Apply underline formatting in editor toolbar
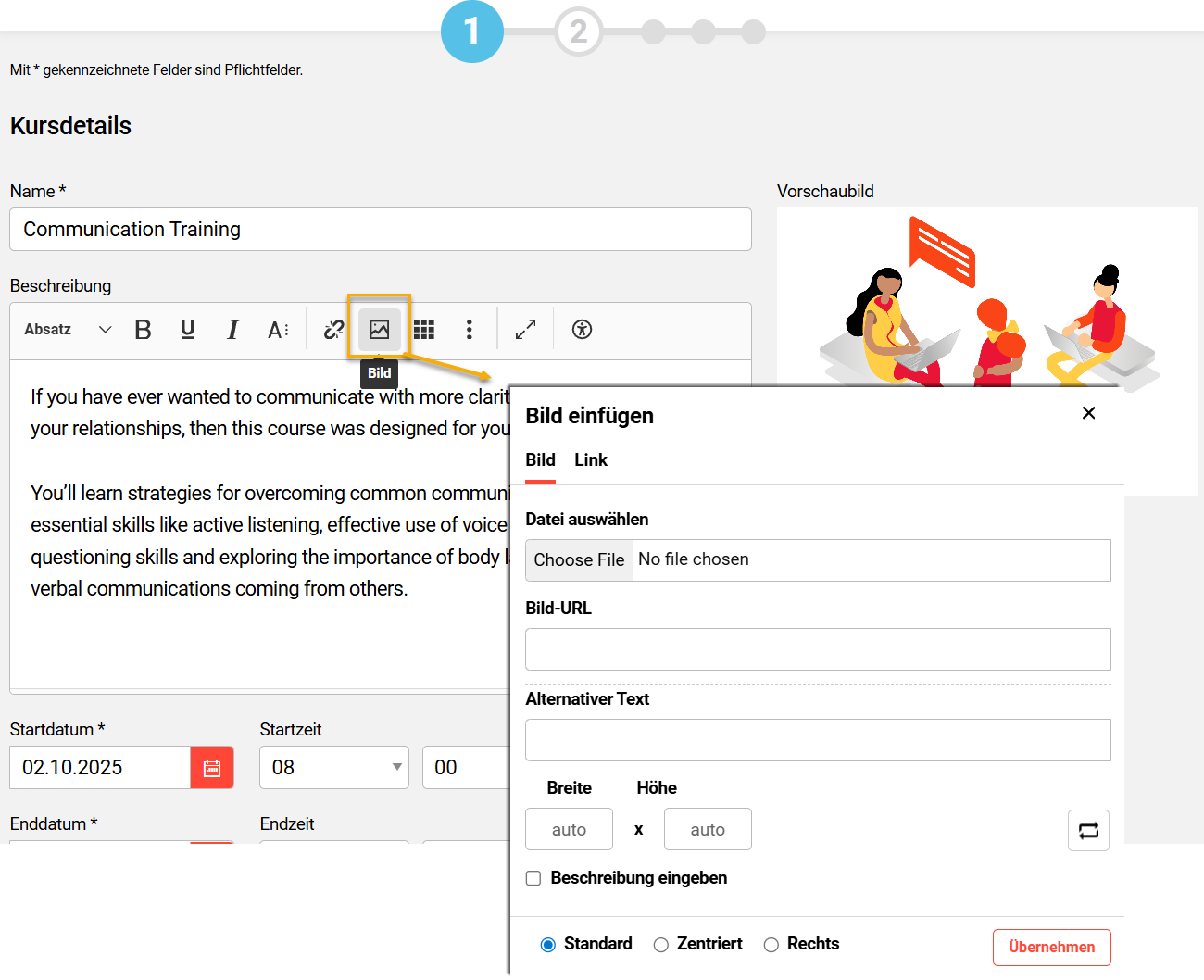1204x980 pixels. [188, 330]
